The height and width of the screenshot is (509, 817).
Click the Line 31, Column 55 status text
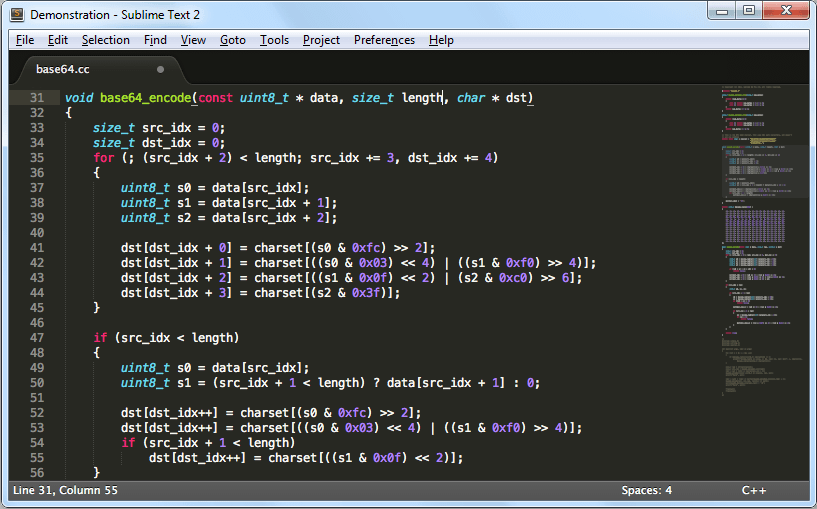click(65, 490)
